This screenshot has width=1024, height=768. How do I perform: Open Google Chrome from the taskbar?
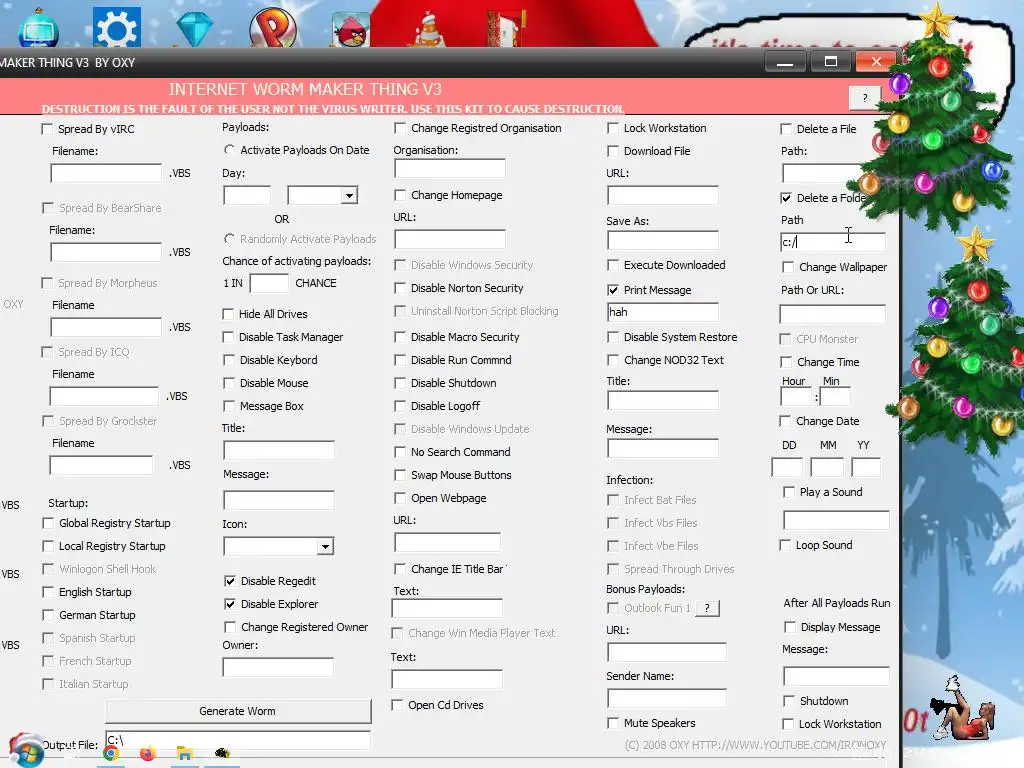(111, 754)
